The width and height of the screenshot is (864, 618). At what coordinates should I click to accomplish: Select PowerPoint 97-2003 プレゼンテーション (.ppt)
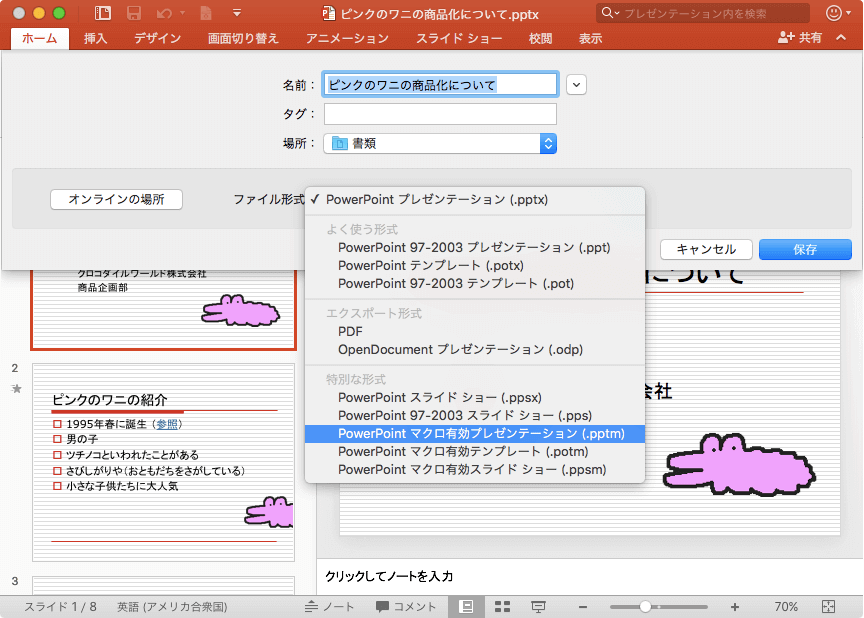474,247
